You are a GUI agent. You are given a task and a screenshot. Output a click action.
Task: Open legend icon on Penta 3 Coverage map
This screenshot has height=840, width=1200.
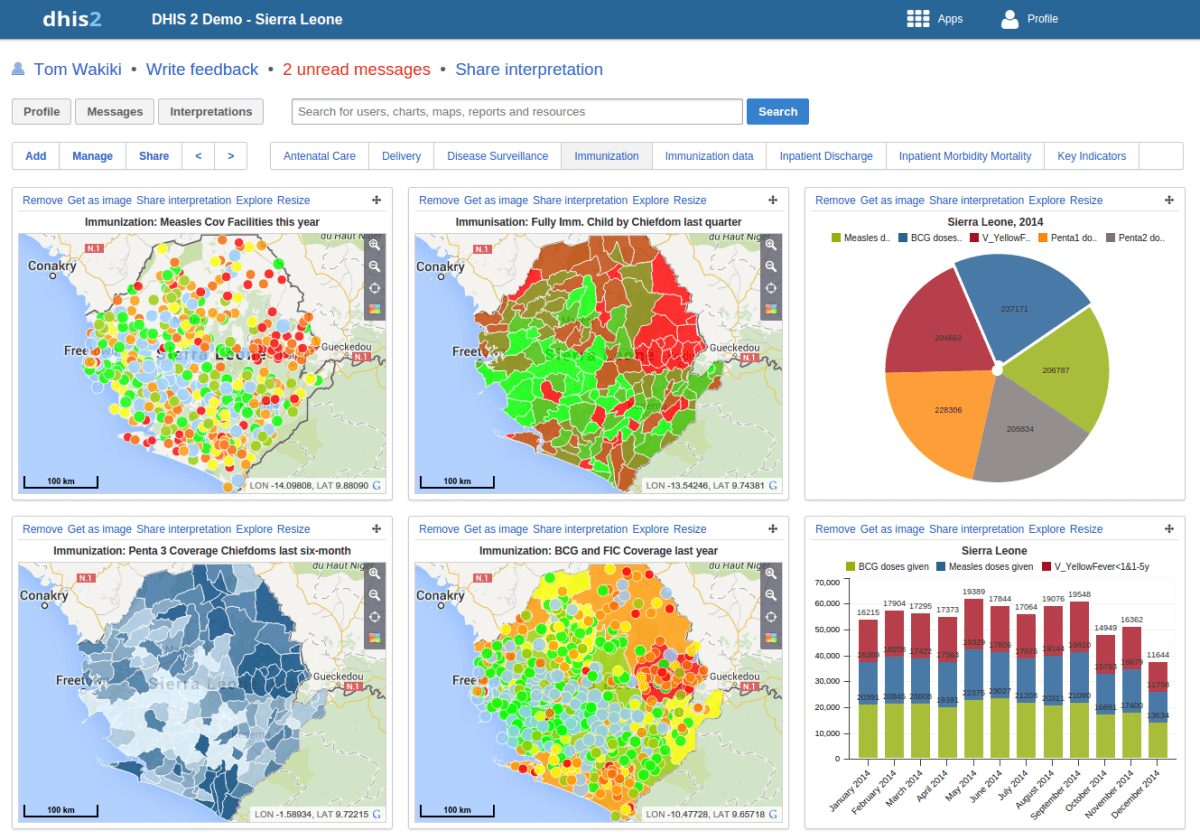(x=375, y=637)
